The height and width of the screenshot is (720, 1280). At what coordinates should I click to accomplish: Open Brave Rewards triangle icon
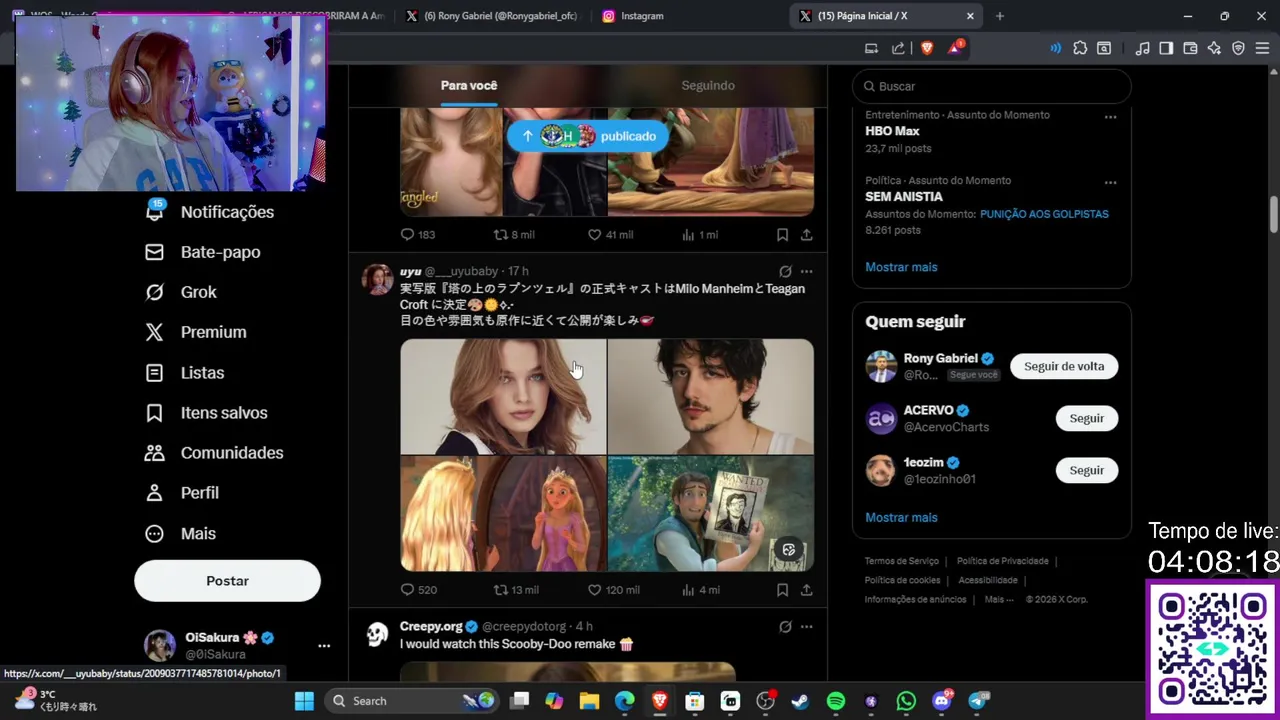(x=956, y=48)
